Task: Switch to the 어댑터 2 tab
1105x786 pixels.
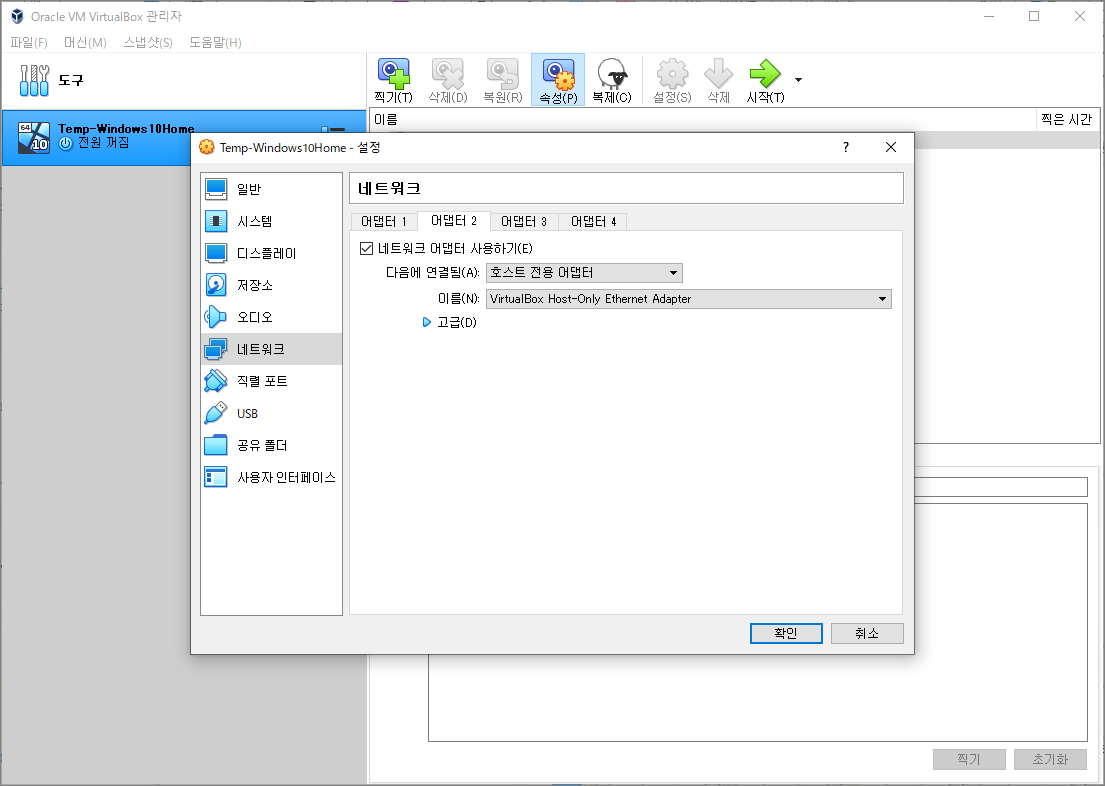Action: 454,221
